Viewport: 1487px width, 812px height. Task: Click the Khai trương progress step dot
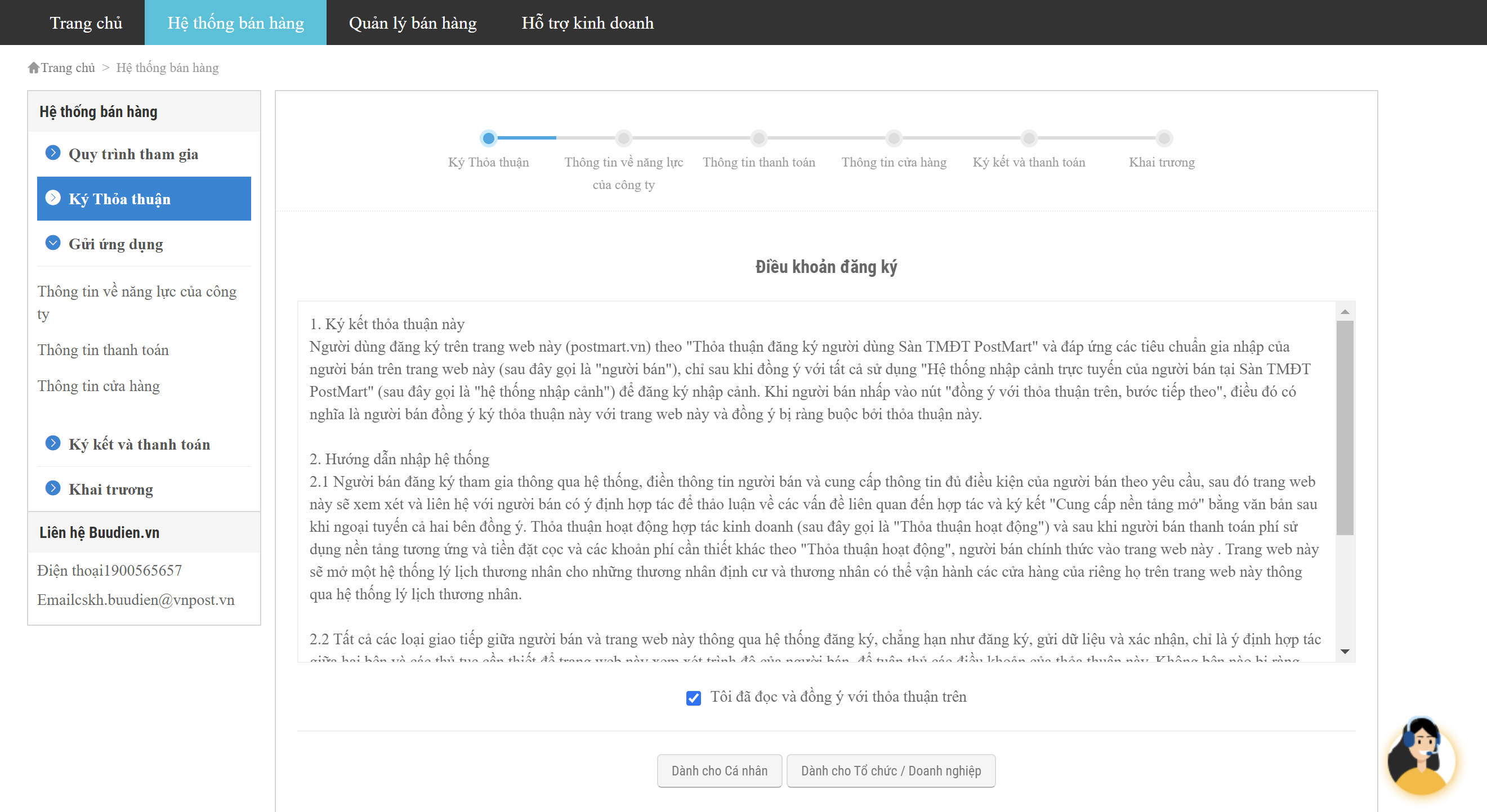tap(1164, 138)
